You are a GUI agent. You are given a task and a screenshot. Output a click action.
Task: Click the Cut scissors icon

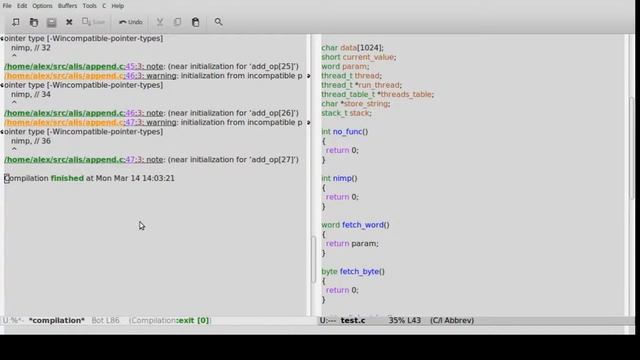click(x=160, y=22)
